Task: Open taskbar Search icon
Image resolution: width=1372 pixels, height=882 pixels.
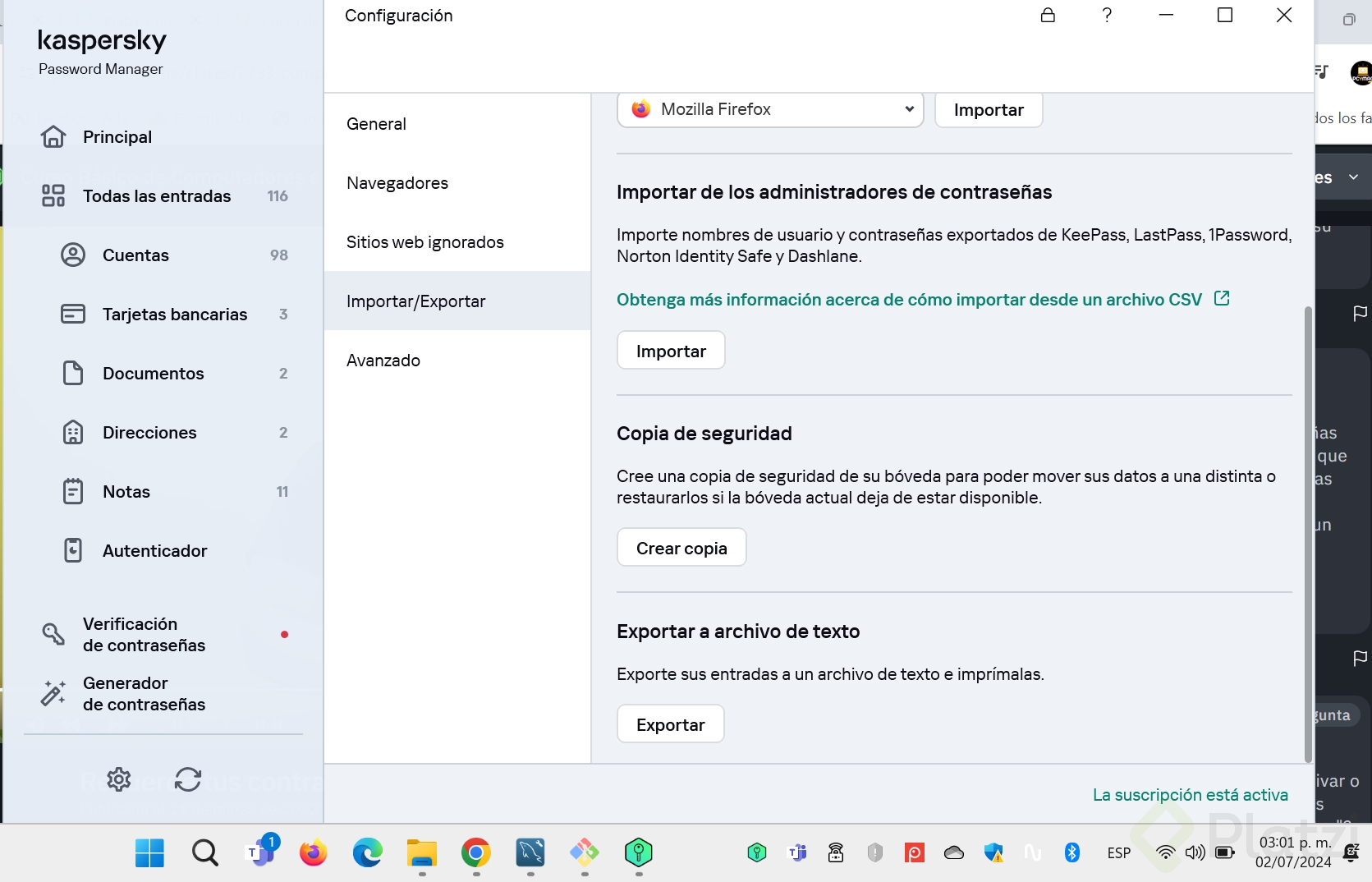Action: tap(205, 853)
